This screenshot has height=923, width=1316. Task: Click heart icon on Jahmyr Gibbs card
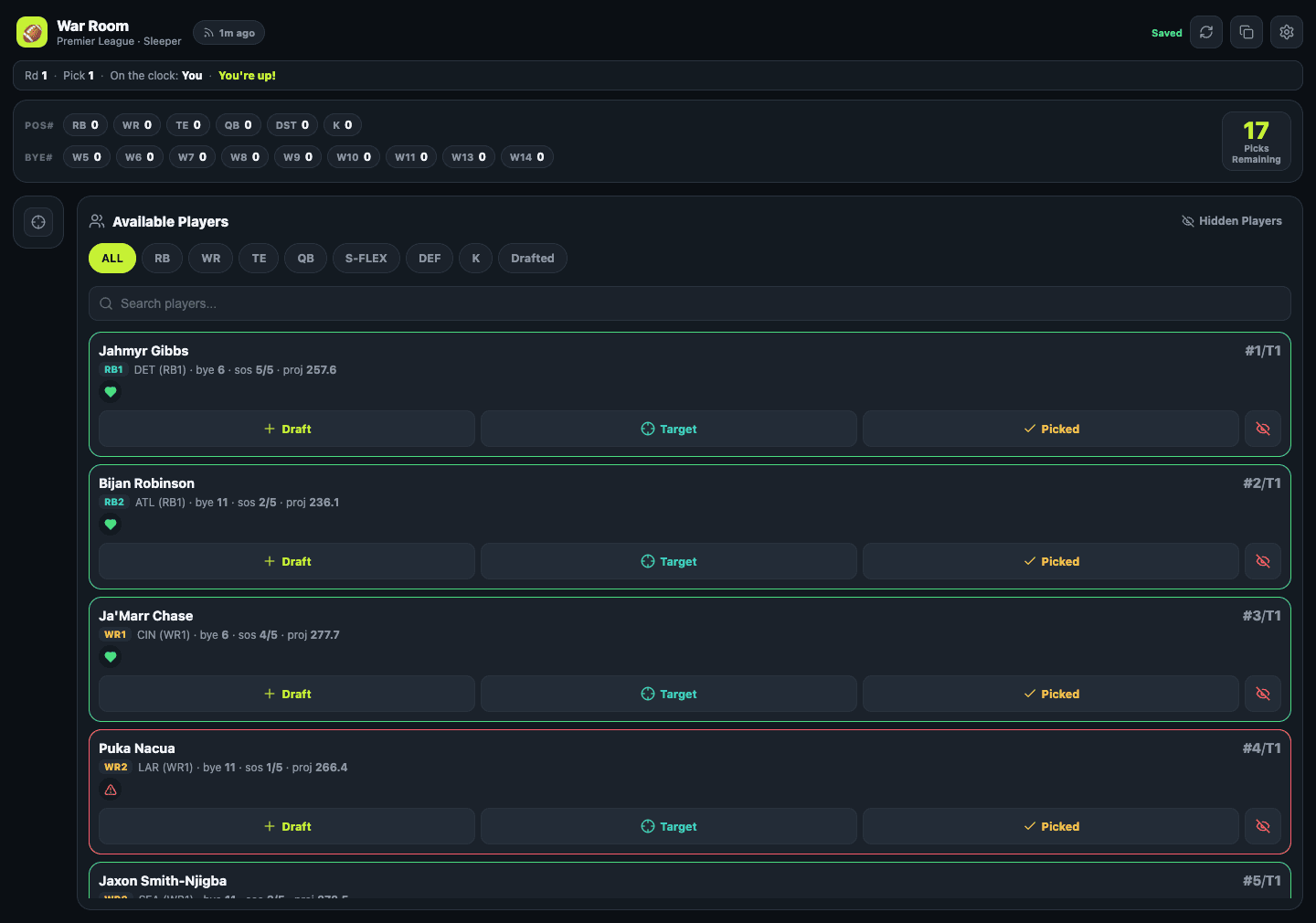(111, 392)
